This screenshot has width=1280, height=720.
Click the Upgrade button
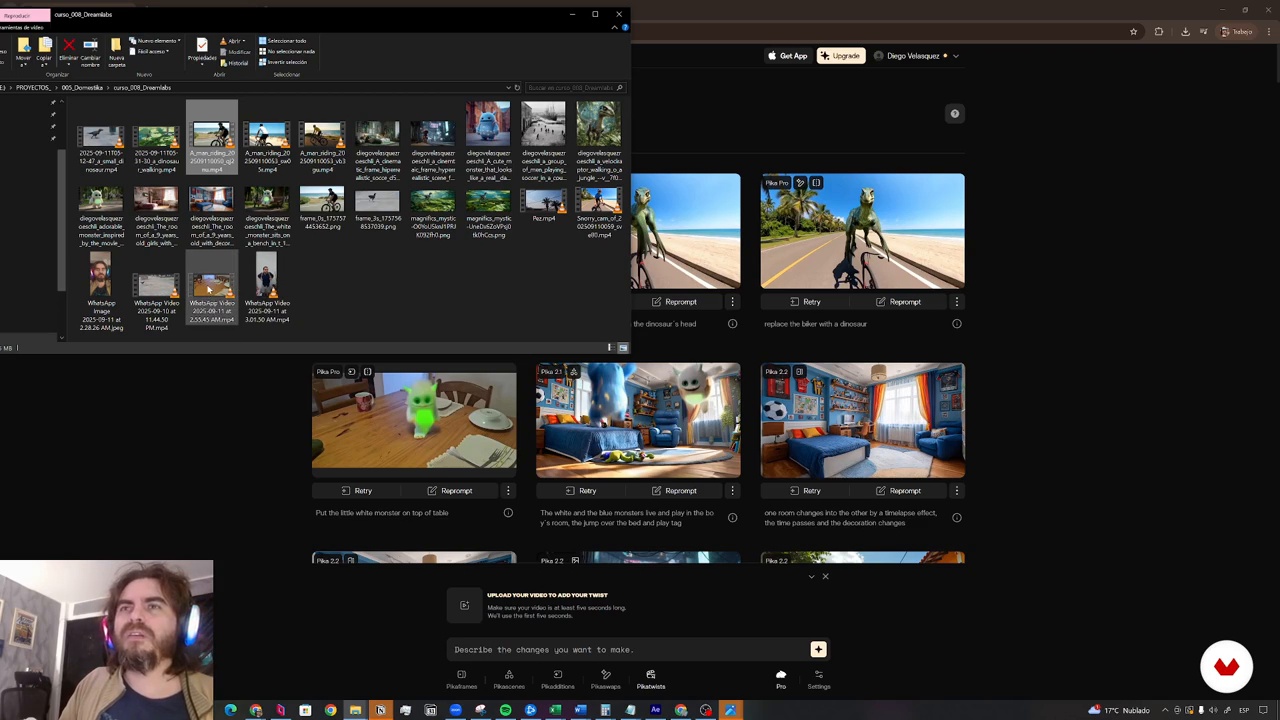840,56
